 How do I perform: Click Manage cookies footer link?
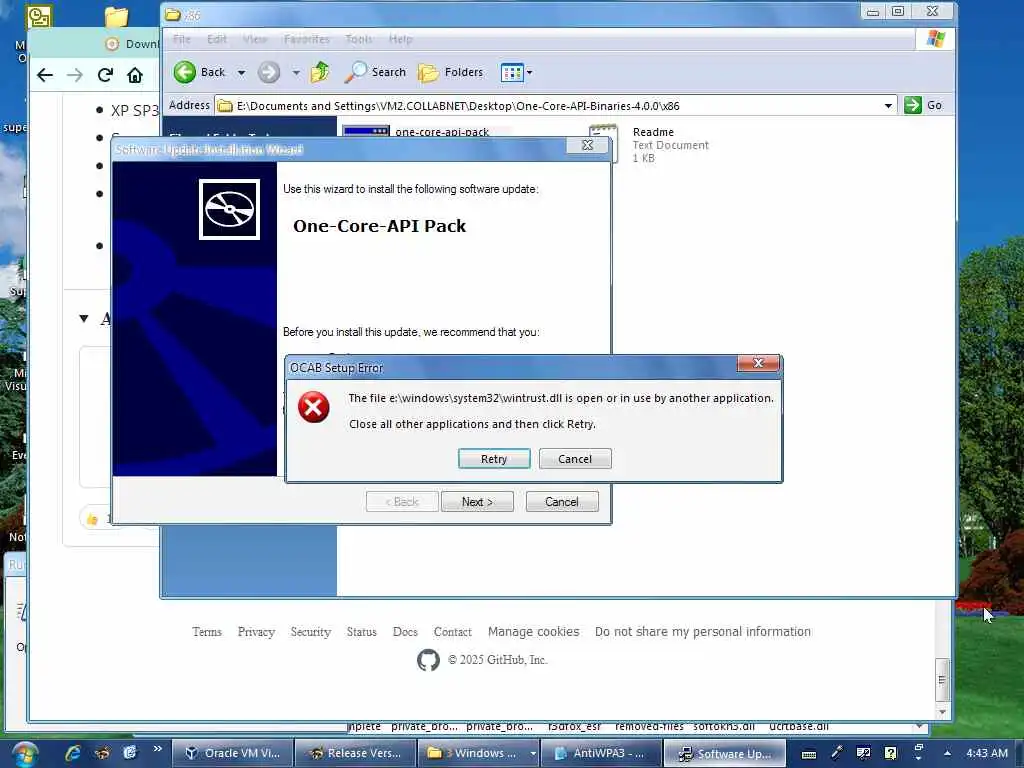tap(534, 632)
